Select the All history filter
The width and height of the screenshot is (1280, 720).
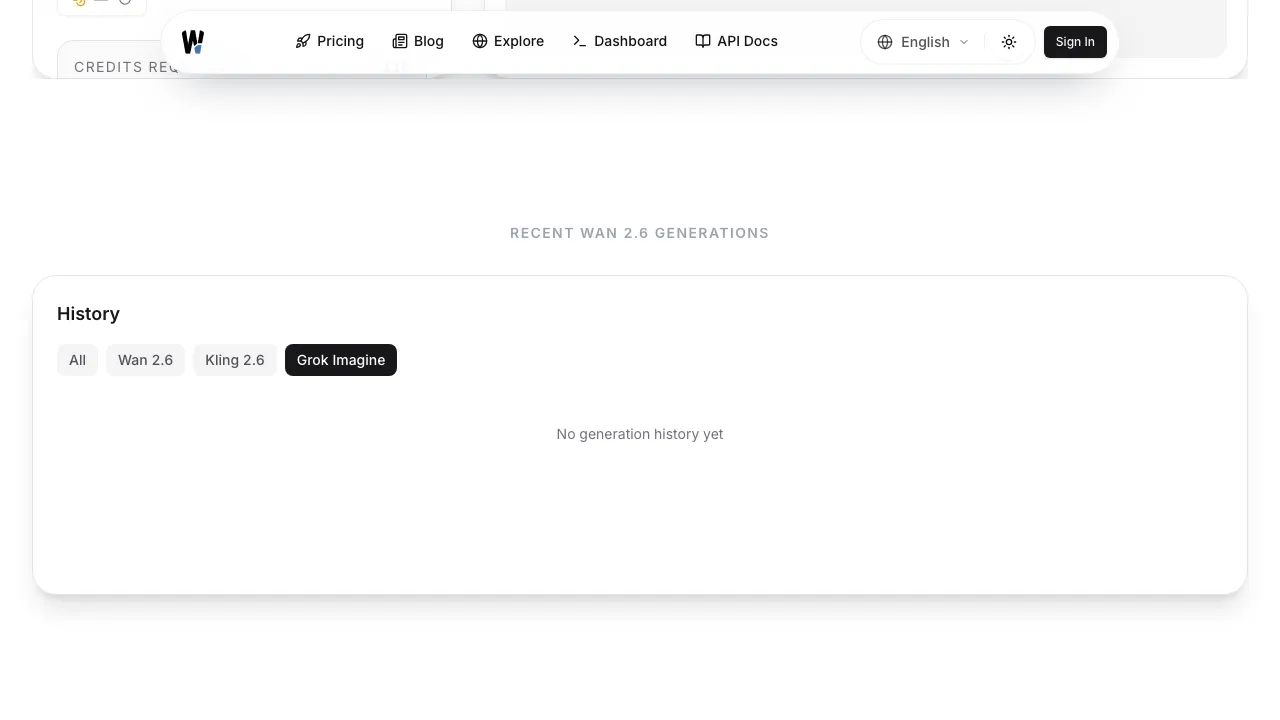point(78,360)
